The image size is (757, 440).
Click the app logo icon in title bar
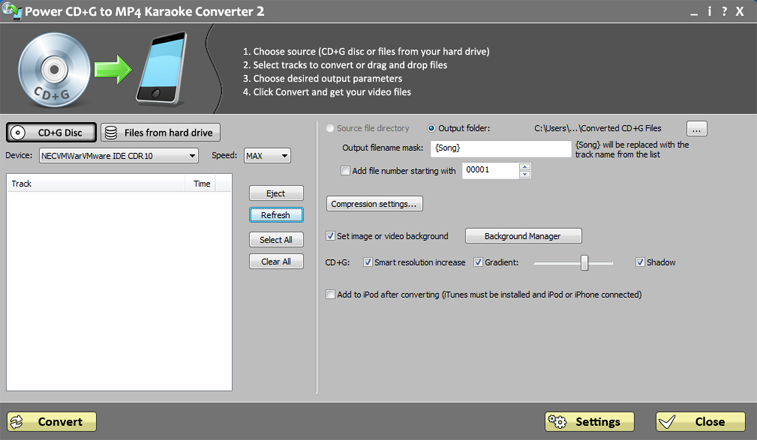click(12, 11)
